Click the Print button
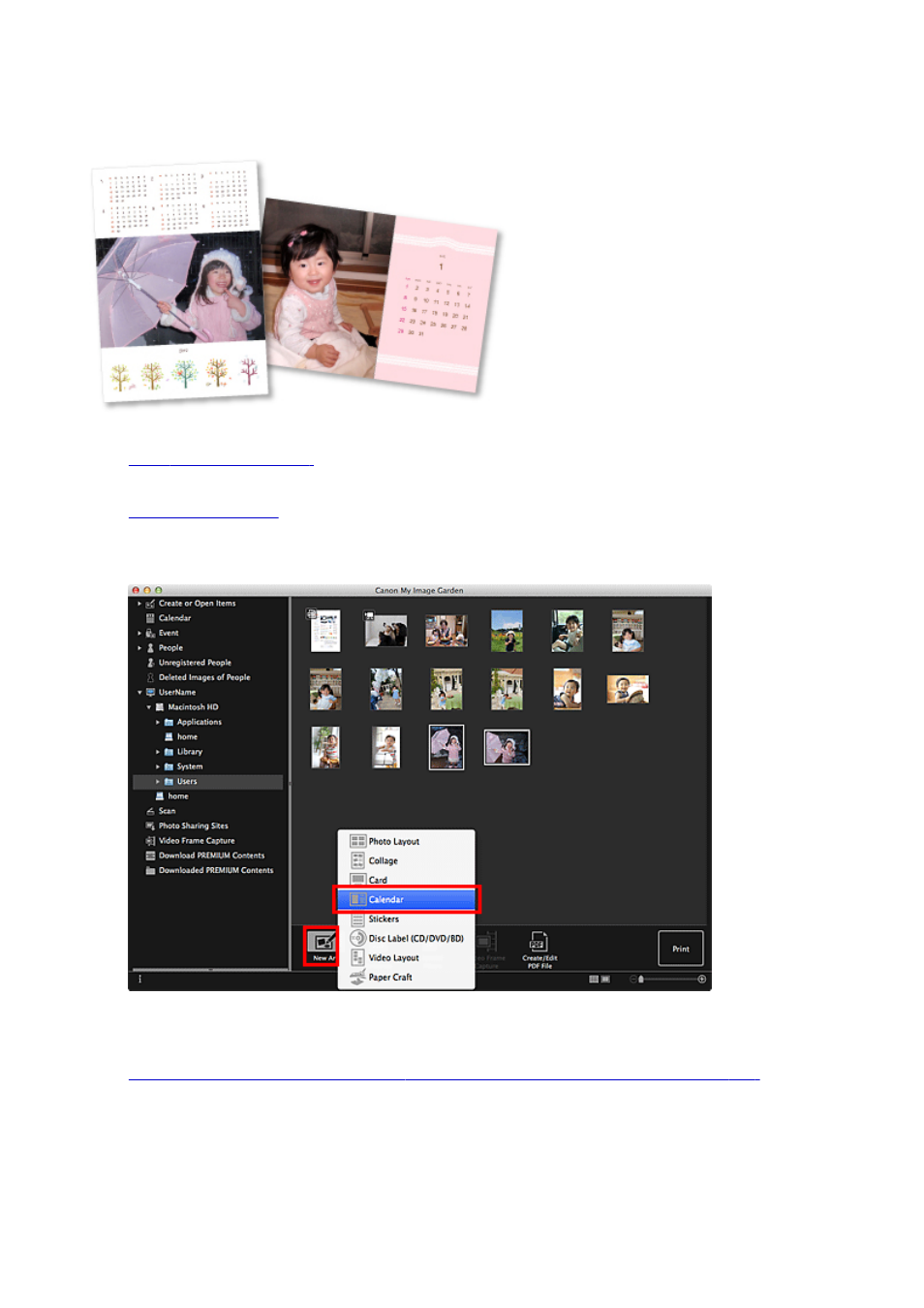This screenshot has width=924, height=1308. pos(681,949)
